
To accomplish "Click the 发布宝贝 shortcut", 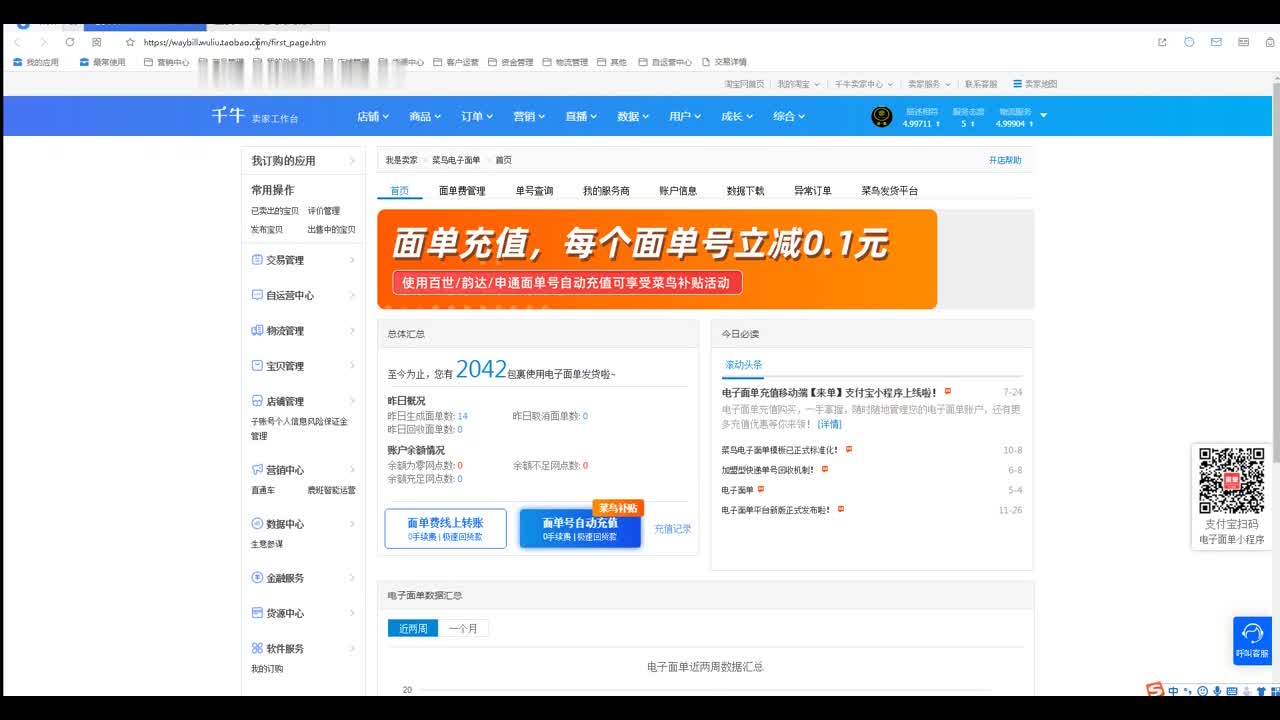I will (x=267, y=230).
